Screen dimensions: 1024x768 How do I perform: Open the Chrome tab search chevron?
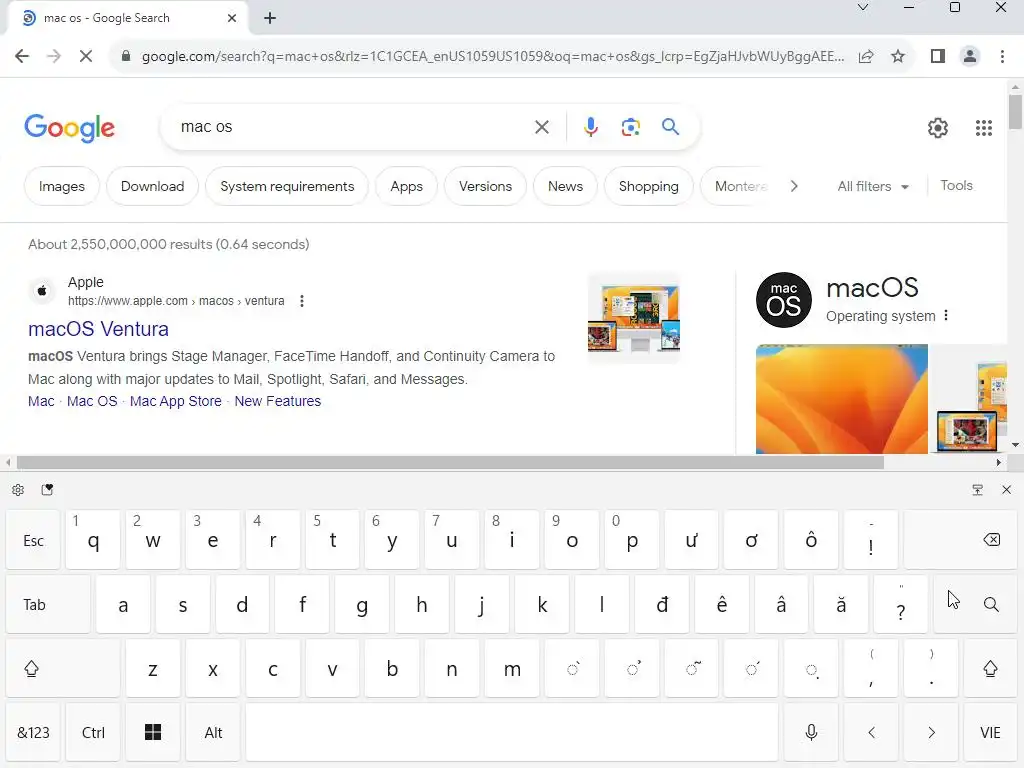pos(863,8)
